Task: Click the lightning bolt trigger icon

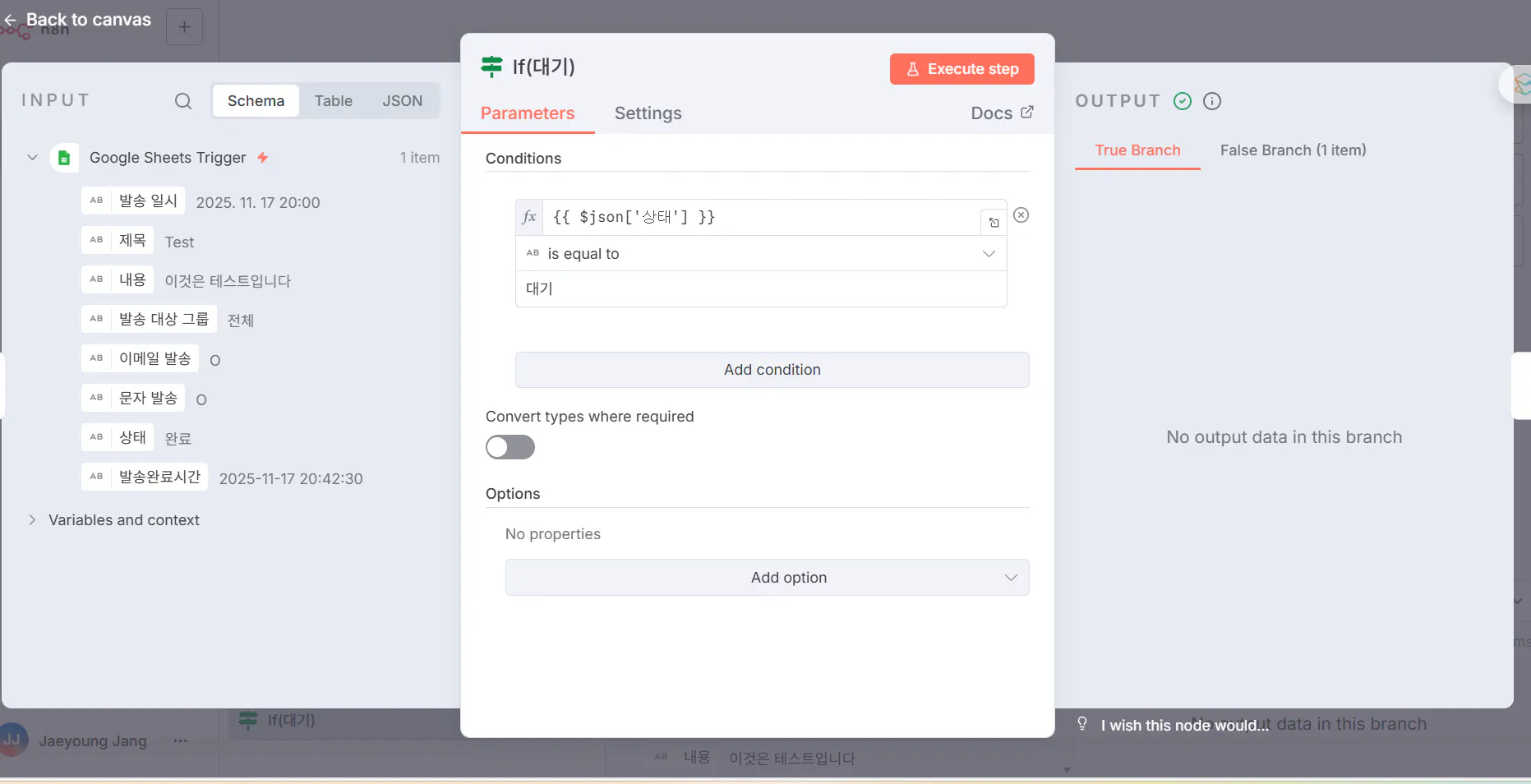Action: click(263, 157)
